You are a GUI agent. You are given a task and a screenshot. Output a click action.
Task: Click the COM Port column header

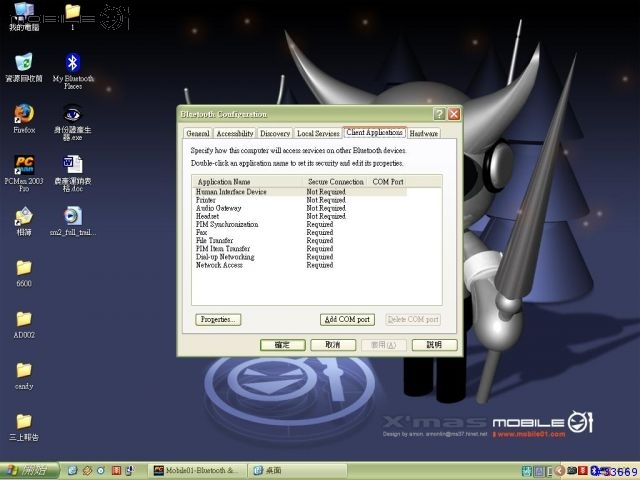coord(388,182)
